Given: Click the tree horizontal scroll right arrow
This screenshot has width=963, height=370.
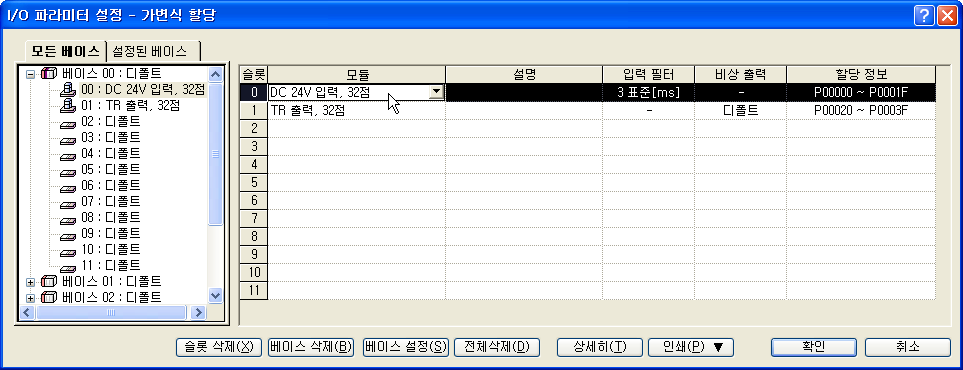Looking at the screenshot, I should [198, 312].
